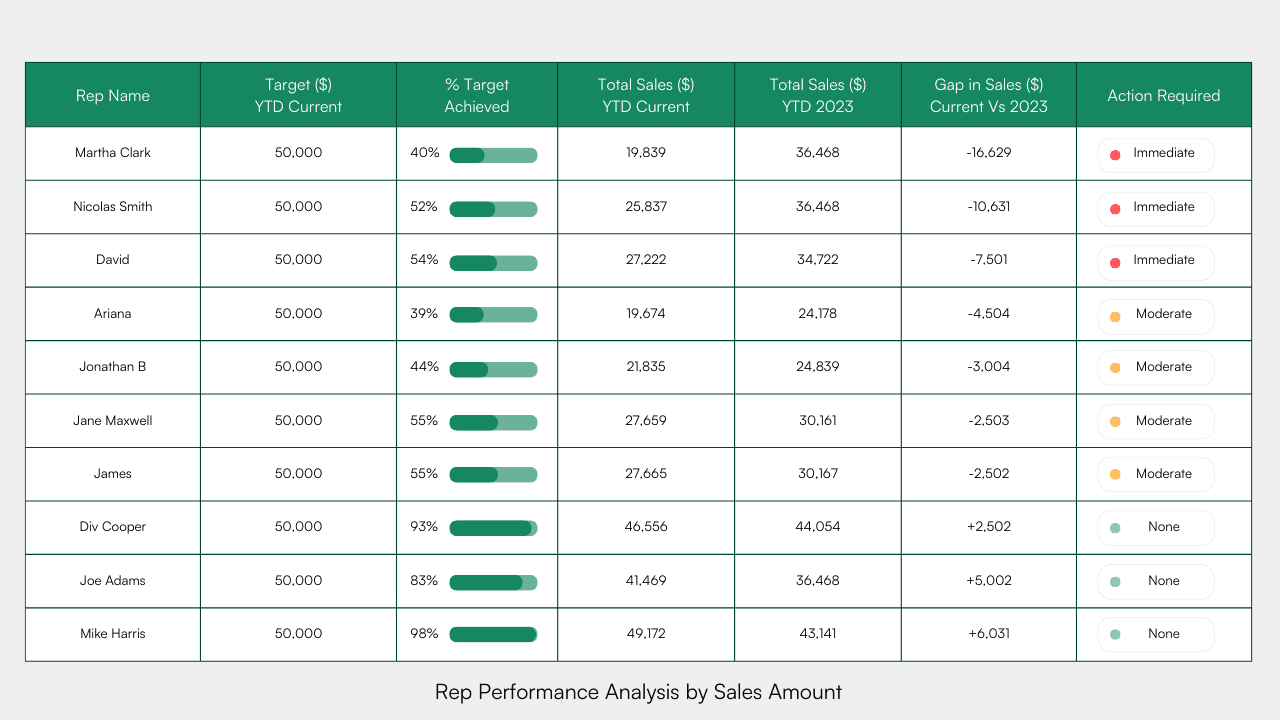Select the Total Sales ($) YTD 2023 header
Image resolution: width=1280 pixels, height=720 pixels.
[818, 95]
